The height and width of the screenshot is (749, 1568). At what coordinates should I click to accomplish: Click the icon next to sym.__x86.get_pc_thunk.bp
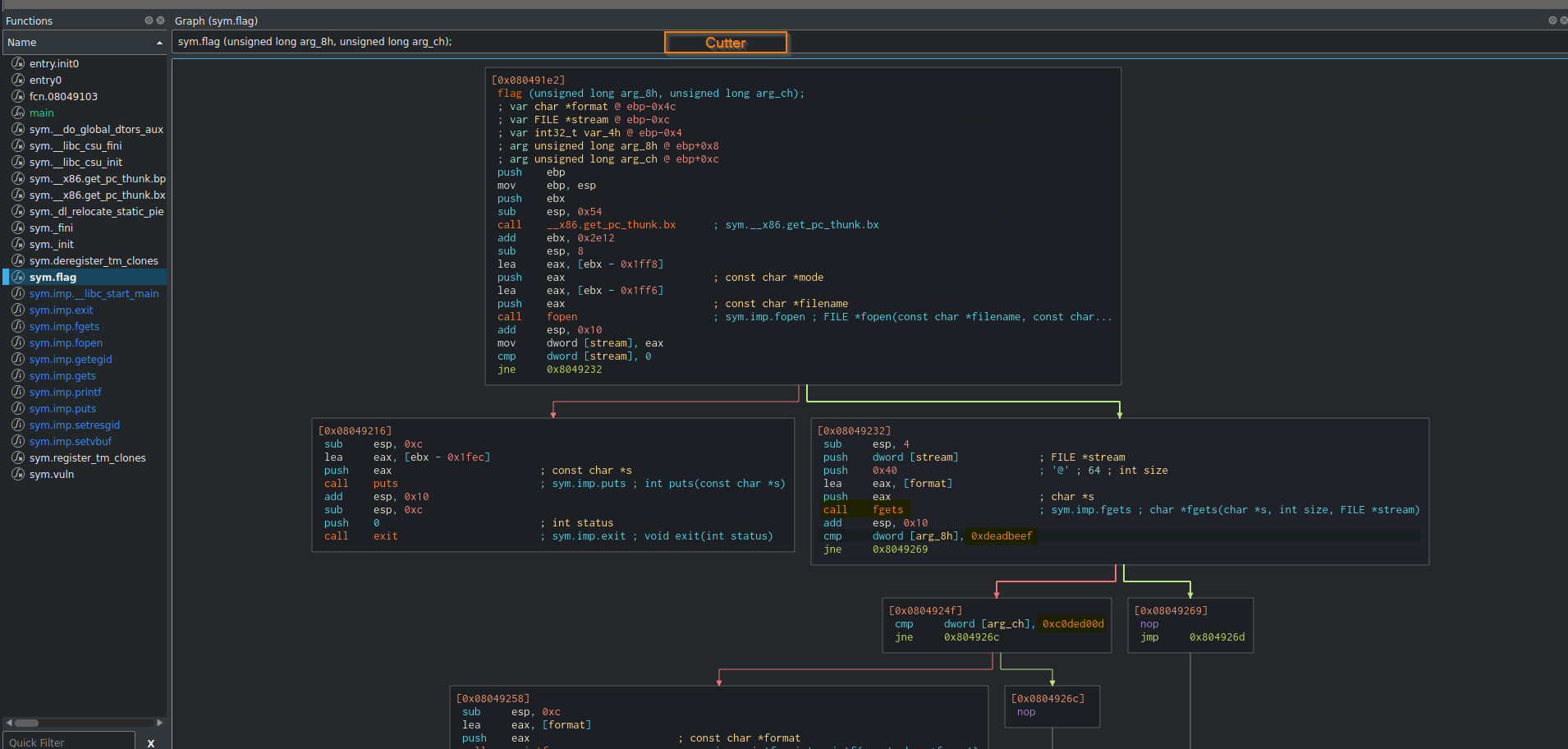(18, 178)
